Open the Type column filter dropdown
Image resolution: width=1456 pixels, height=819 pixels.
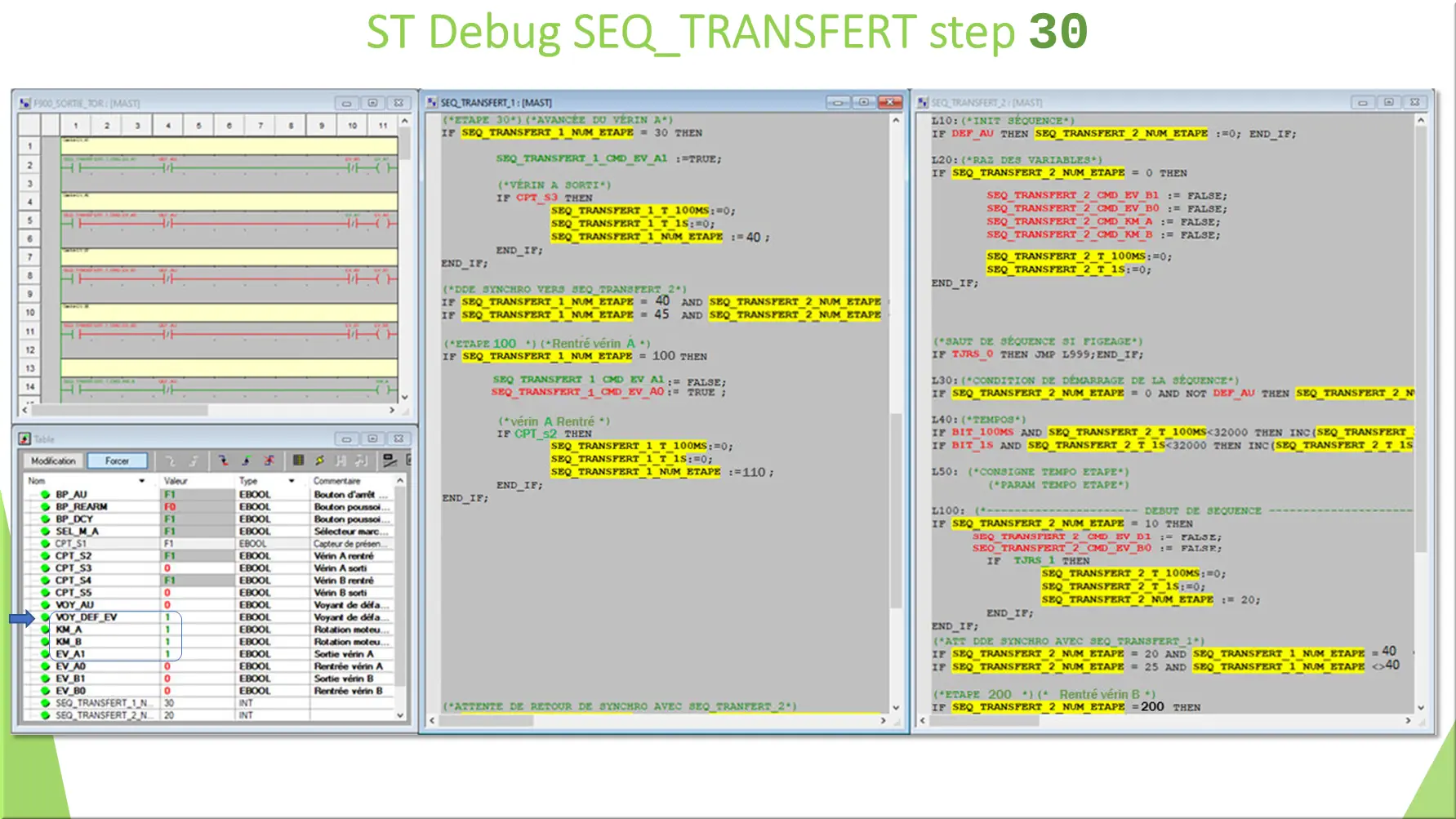[x=292, y=480]
